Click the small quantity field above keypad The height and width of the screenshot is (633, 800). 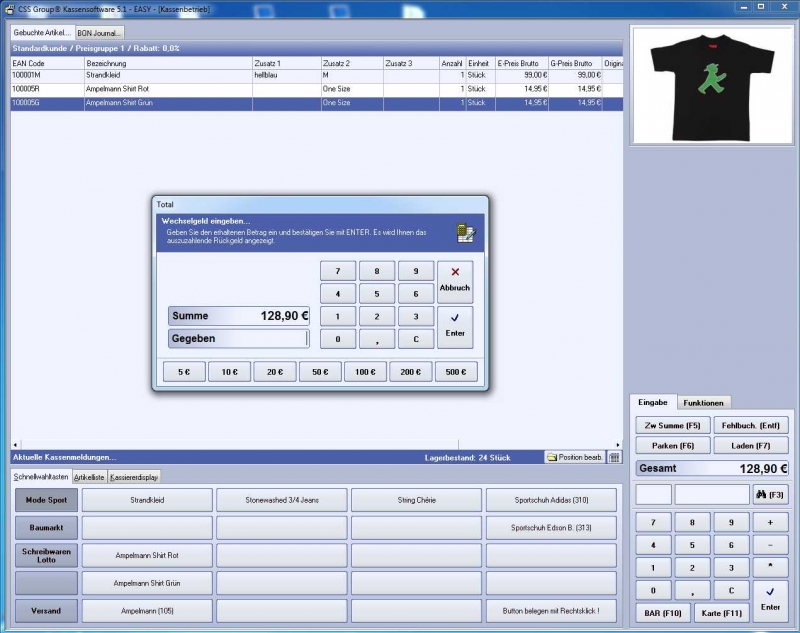[654, 495]
